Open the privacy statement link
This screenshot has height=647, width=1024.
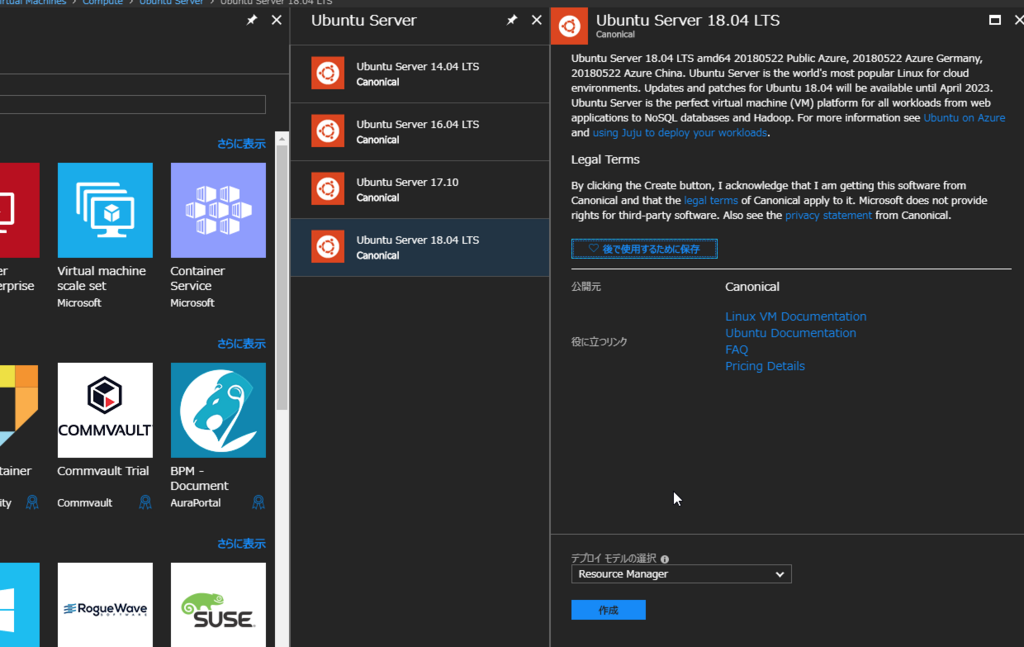(x=828, y=215)
